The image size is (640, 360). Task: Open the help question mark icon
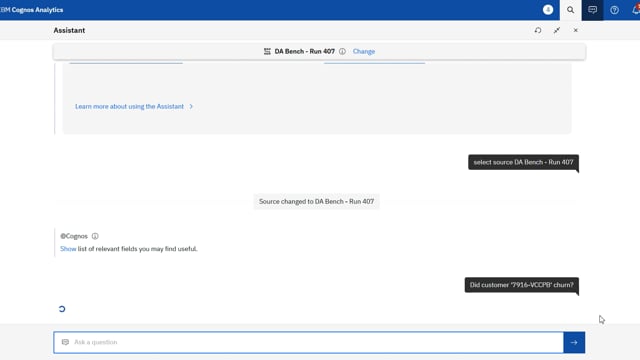(x=614, y=10)
